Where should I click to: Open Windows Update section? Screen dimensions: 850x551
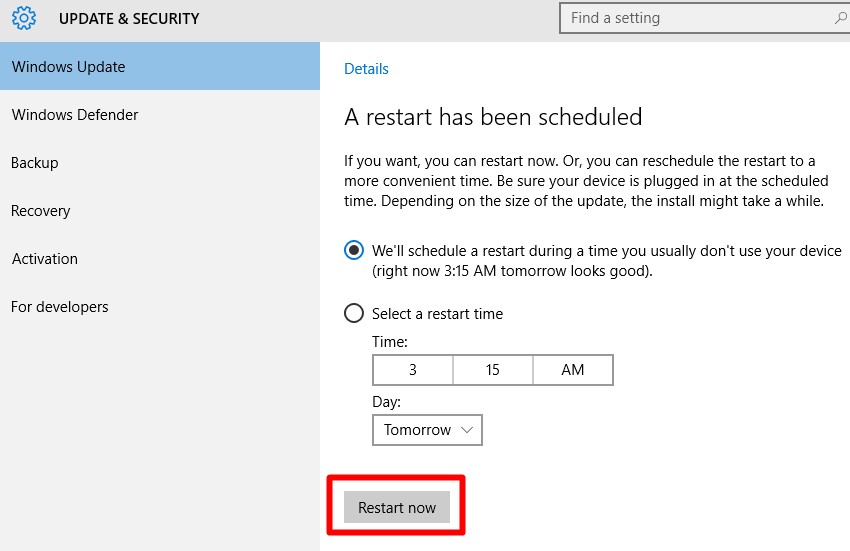pyautogui.click(x=160, y=66)
